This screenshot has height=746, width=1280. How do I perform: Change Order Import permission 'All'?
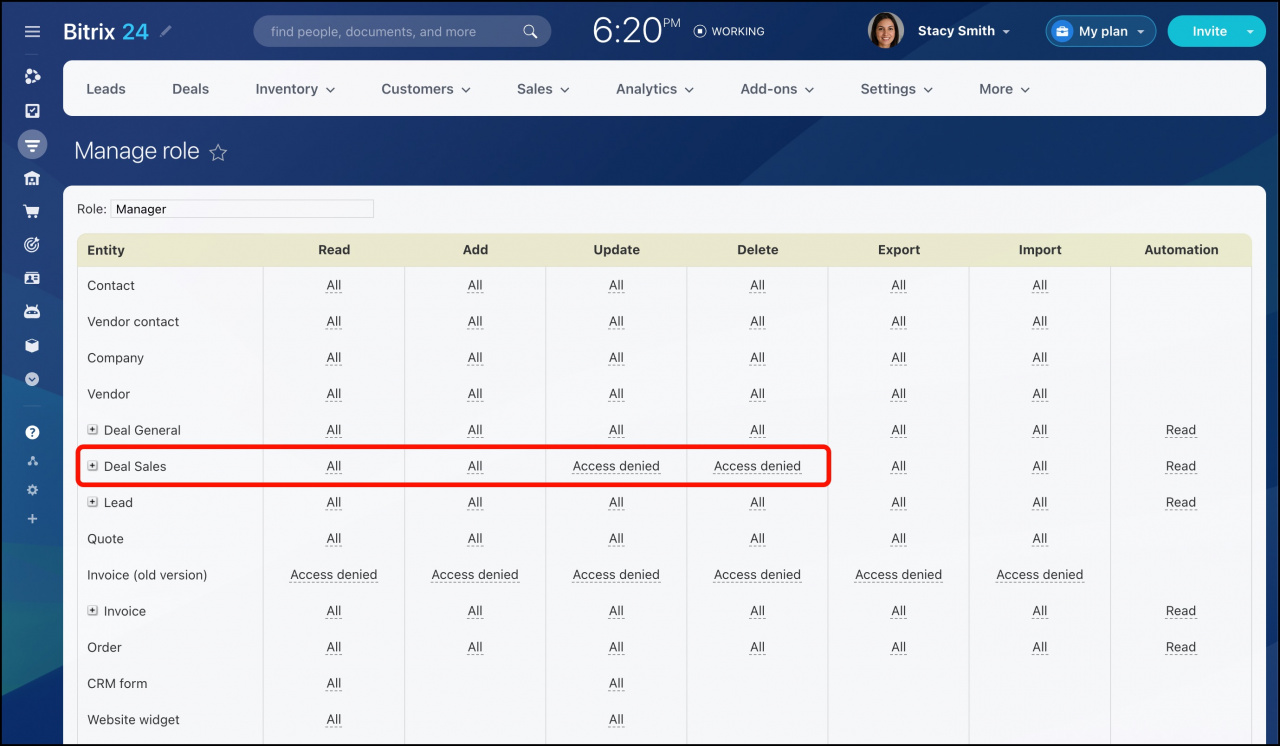[x=1040, y=647]
